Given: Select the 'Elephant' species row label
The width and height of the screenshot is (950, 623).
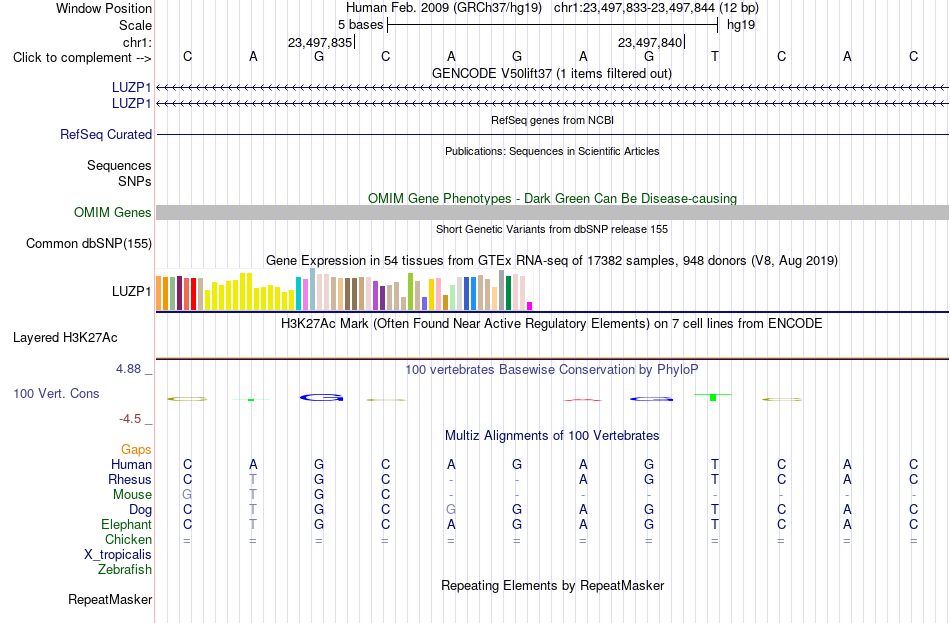Looking at the screenshot, I should point(127,525).
